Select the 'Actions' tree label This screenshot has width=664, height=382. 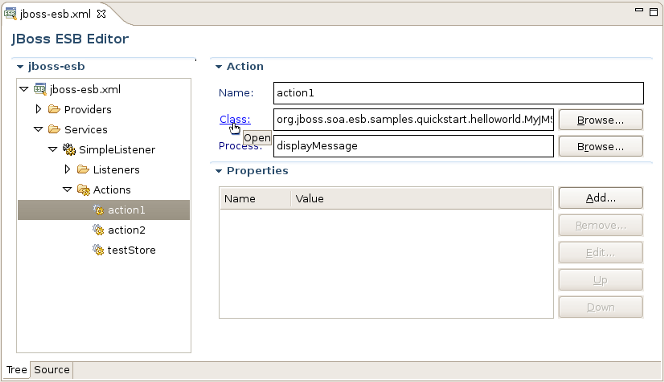click(x=112, y=190)
